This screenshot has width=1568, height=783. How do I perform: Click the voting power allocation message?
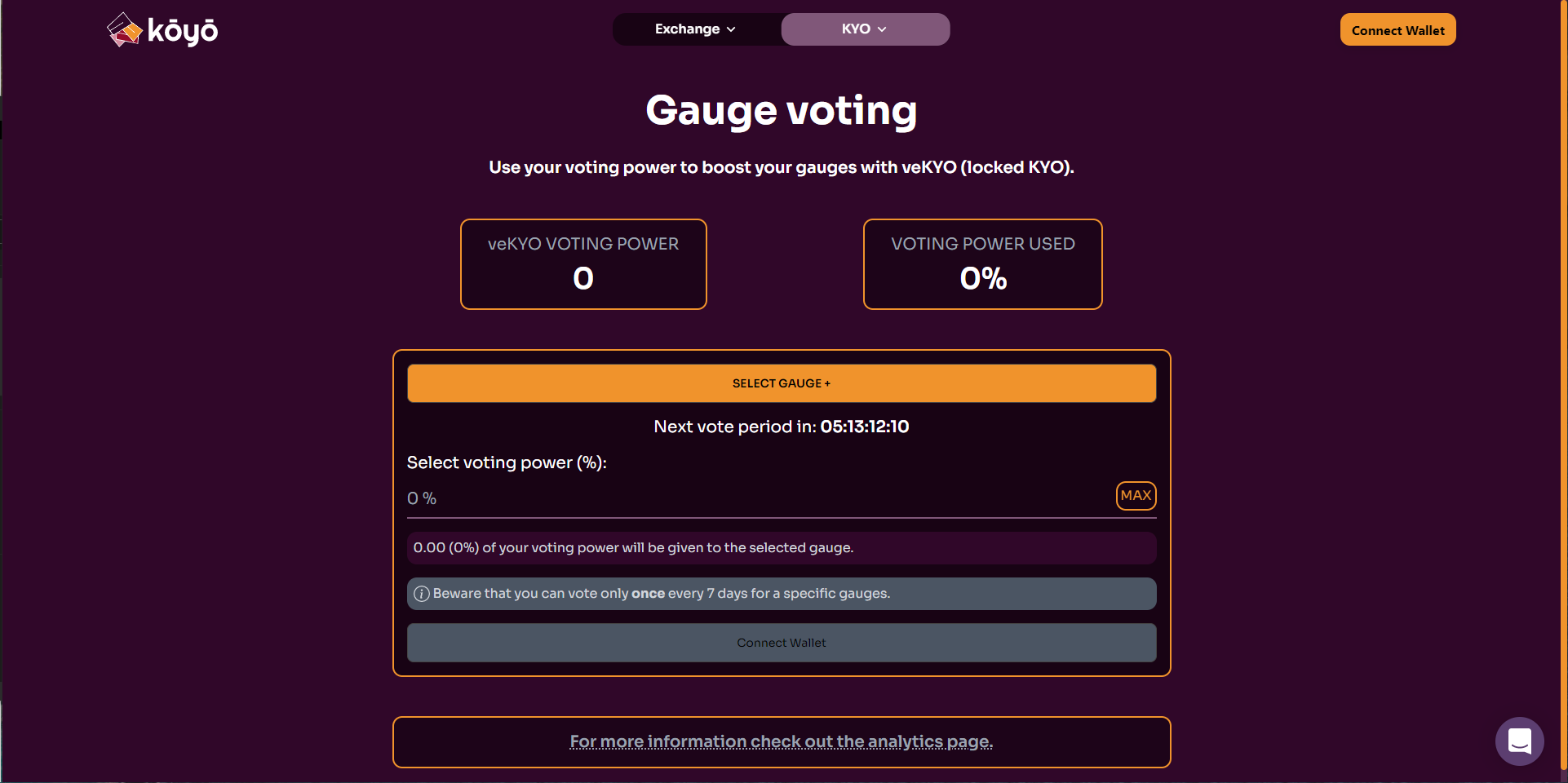point(633,548)
